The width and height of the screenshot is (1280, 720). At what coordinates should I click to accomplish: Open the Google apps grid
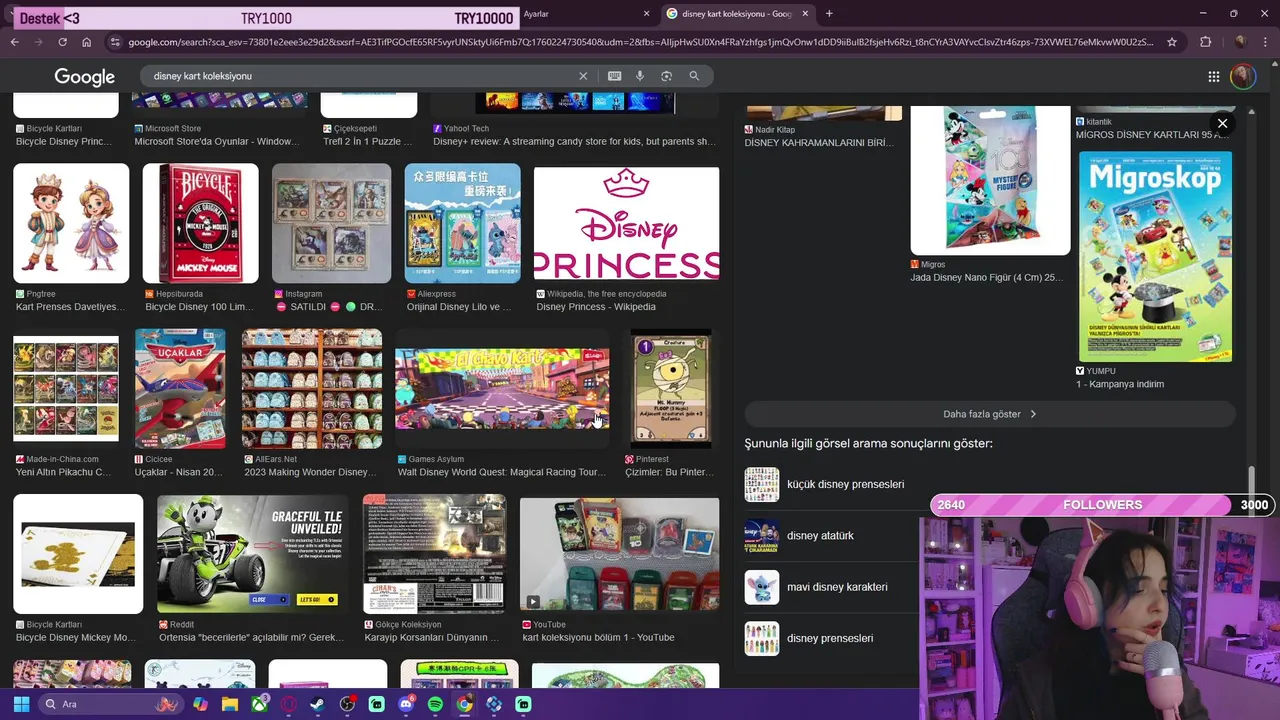pyautogui.click(x=1213, y=77)
